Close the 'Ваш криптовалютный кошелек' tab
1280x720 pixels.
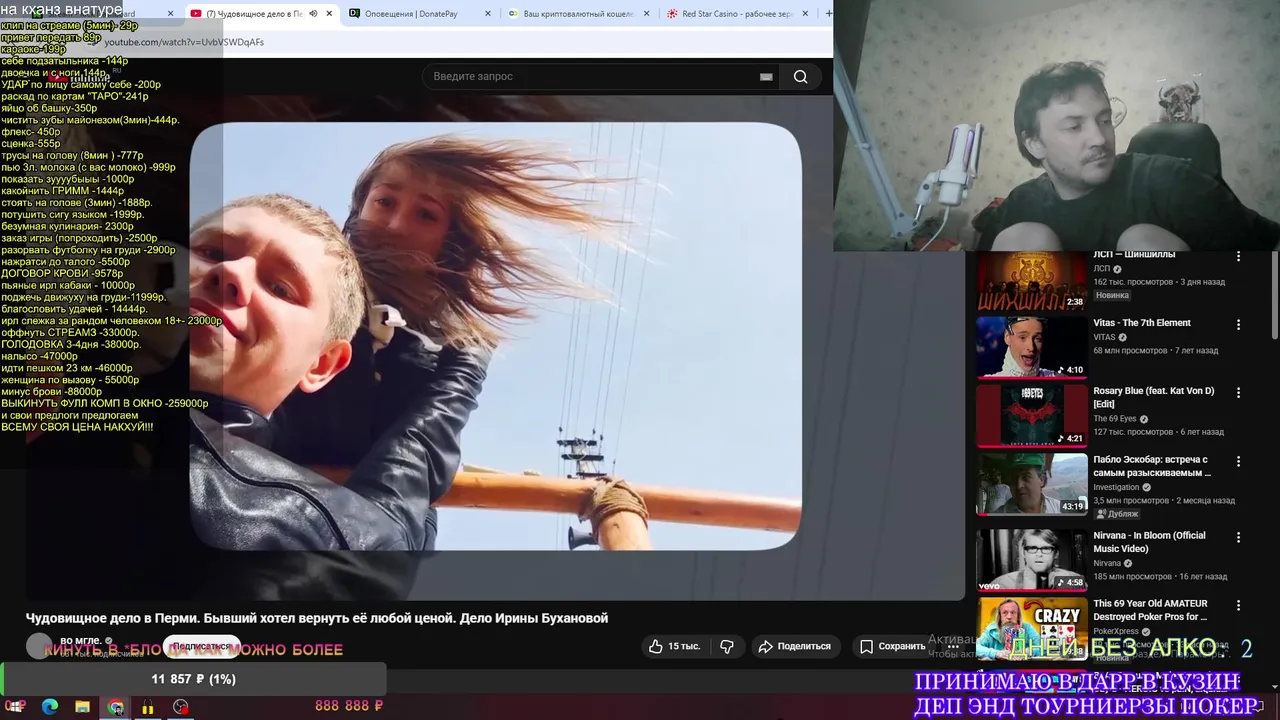tap(647, 14)
